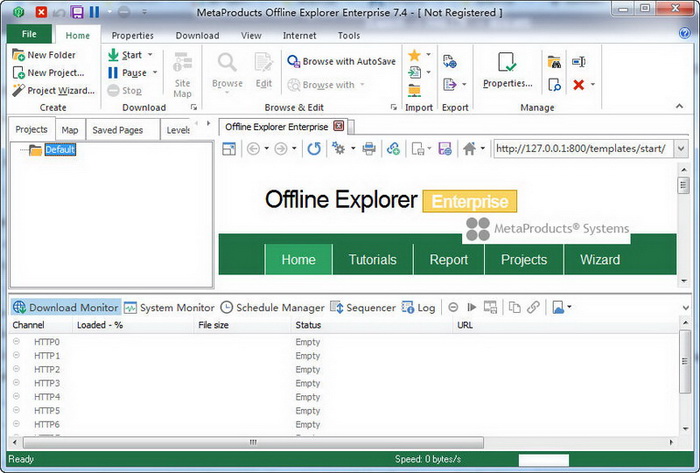Screen dimensions: 700x473
Task: Toggle the browser layout panel icon
Action: click(x=229, y=149)
